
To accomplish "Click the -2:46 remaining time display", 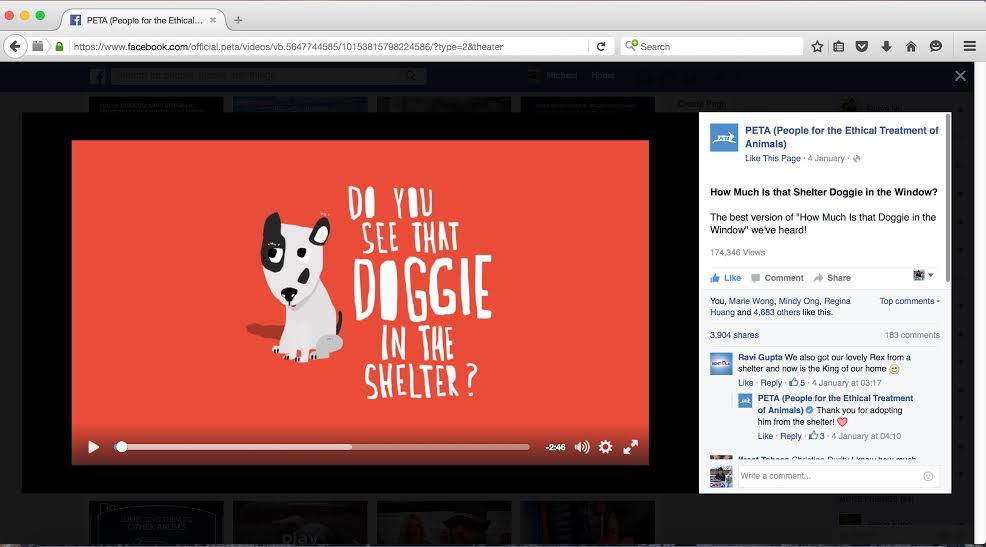I will (x=555, y=447).
